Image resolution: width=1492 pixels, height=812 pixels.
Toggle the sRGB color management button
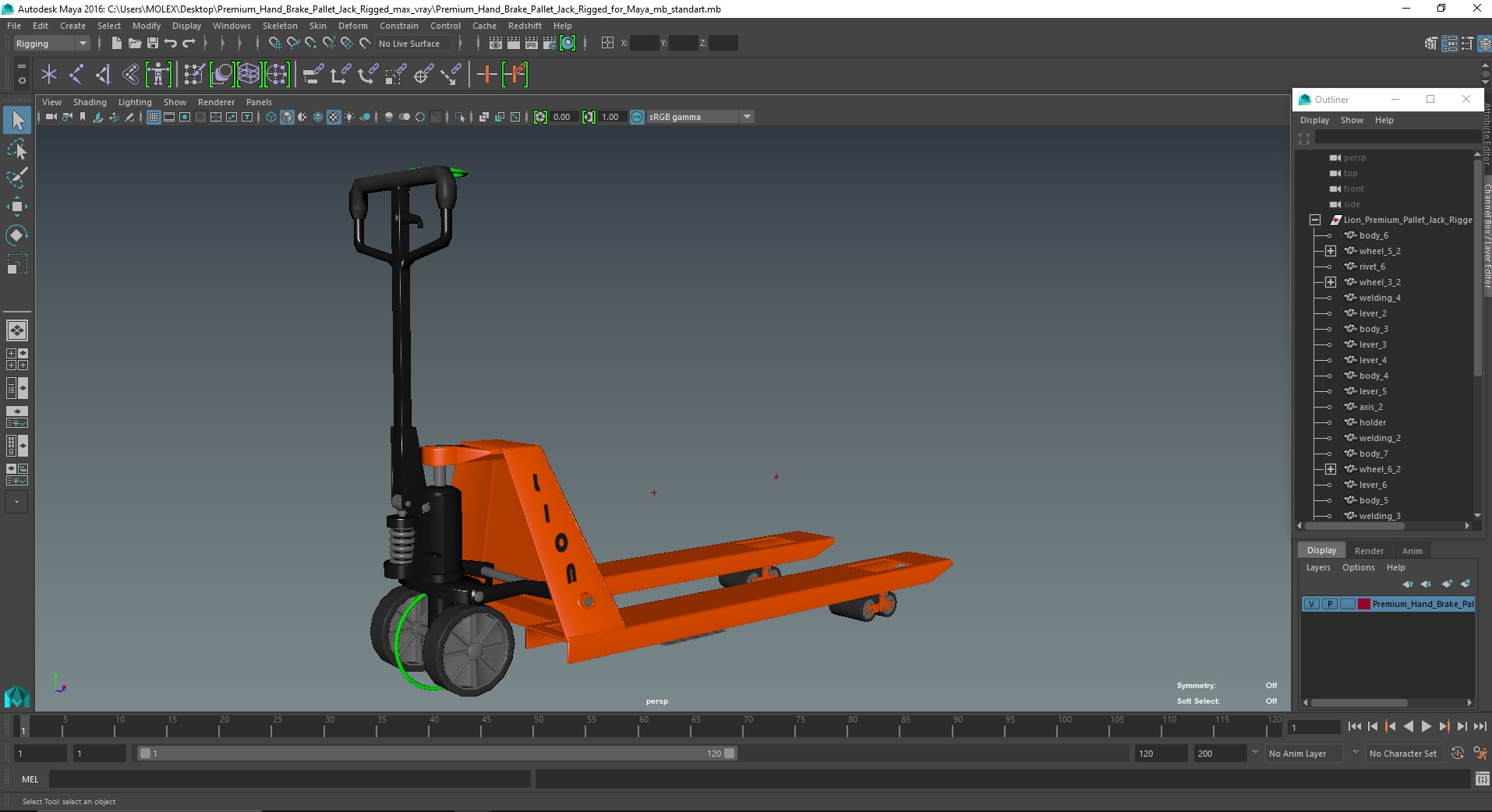637,117
